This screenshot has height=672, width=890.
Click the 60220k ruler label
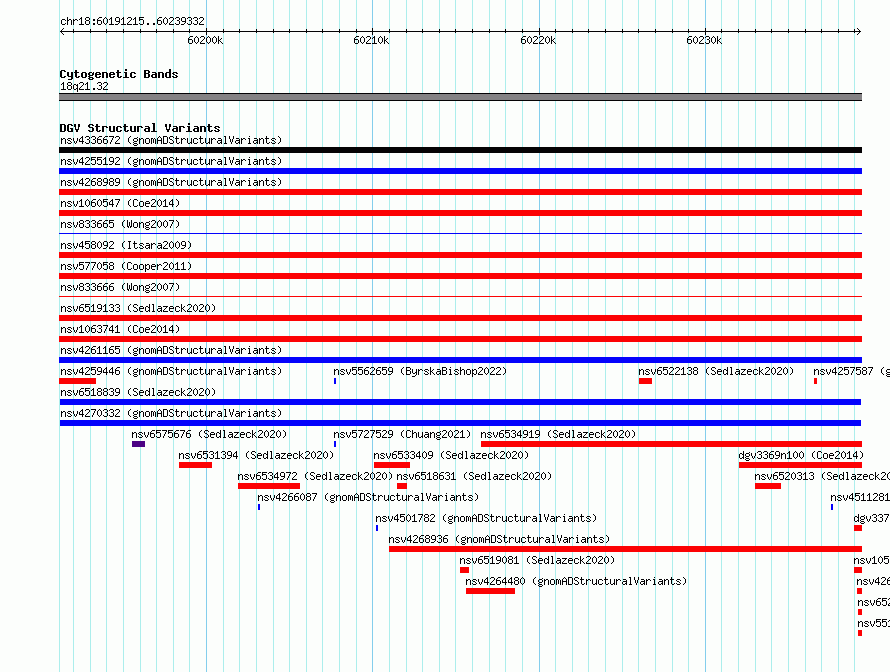538,40
